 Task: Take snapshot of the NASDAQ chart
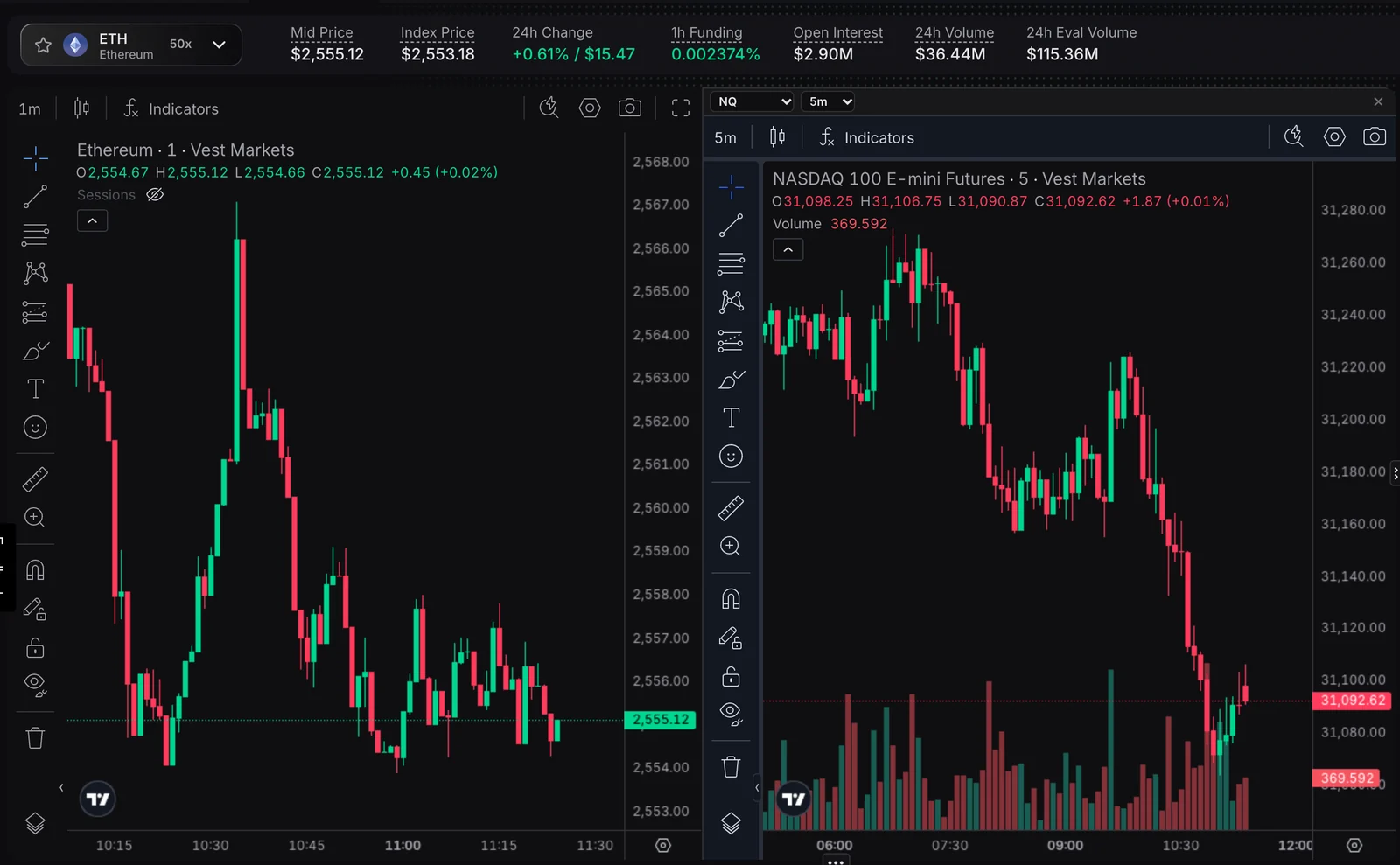1375,136
